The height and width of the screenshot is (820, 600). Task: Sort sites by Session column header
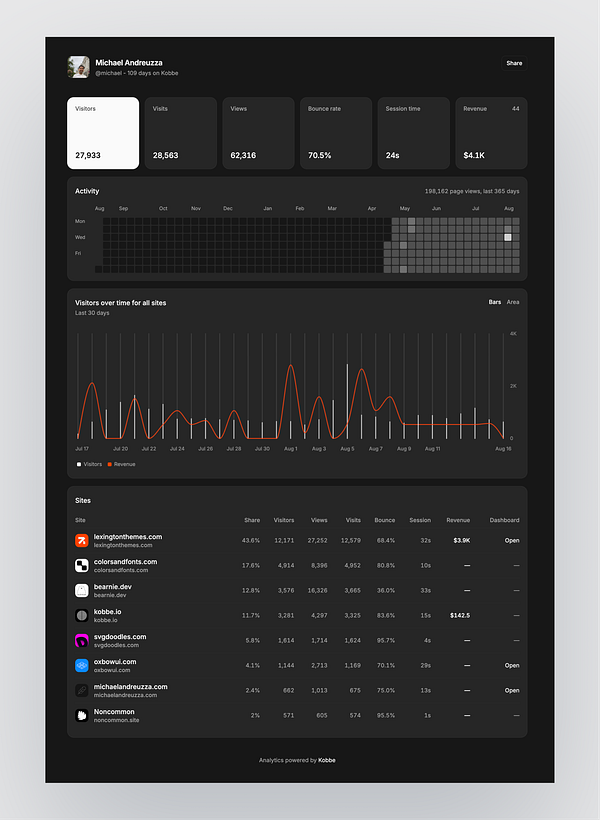pos(420,520)
